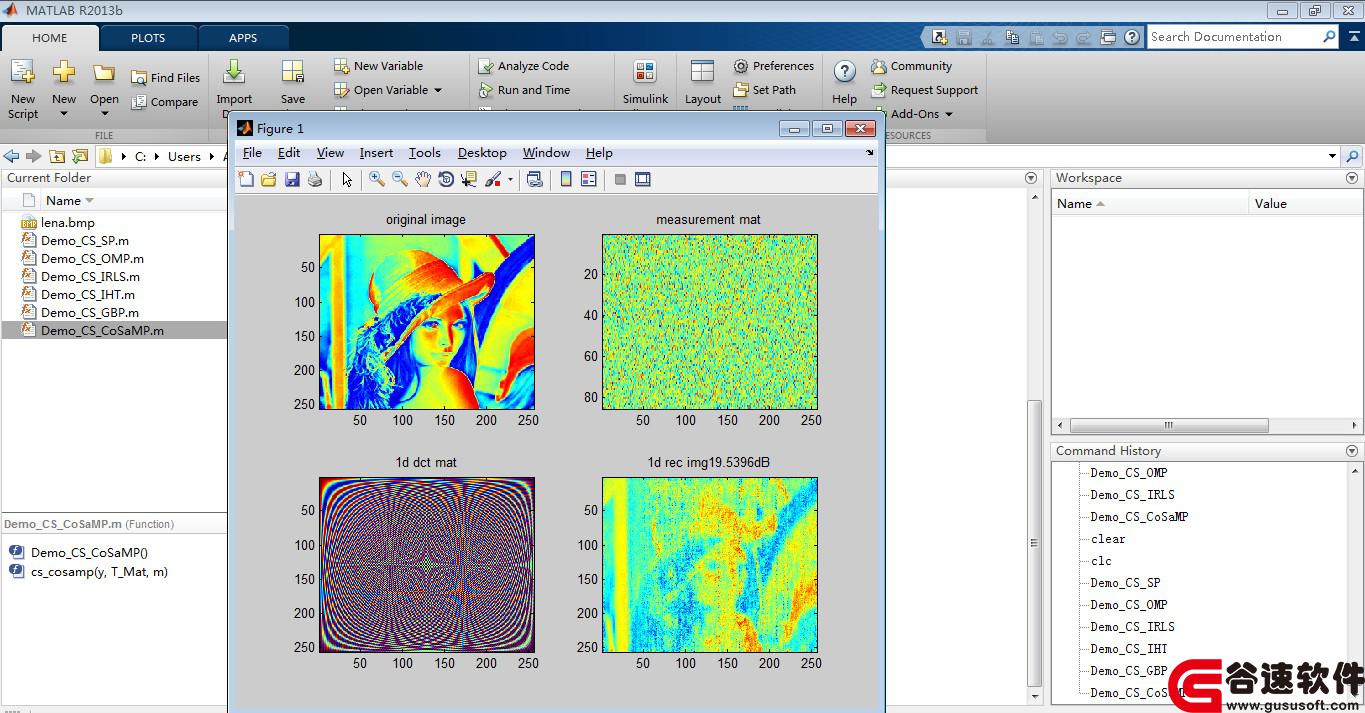Click Browse for folder icon
Screen dimensions: 1365x713
click(x=79, y=156)
